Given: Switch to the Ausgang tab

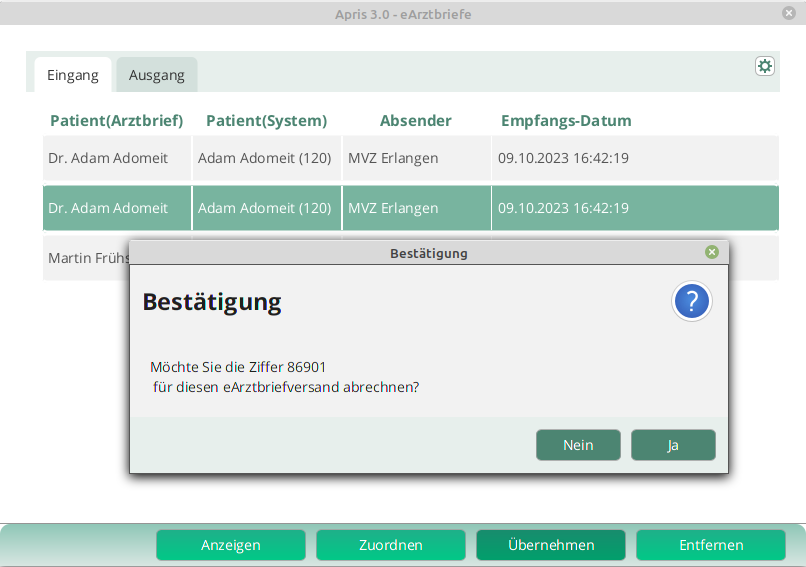Looking at the screenshot, I should [157, 75].
